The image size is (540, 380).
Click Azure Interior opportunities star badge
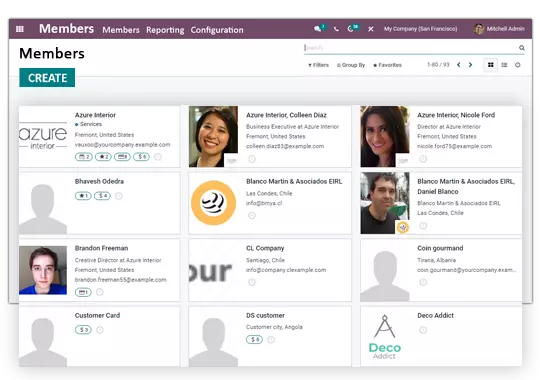pyautogui.click(x=103, y=157)
